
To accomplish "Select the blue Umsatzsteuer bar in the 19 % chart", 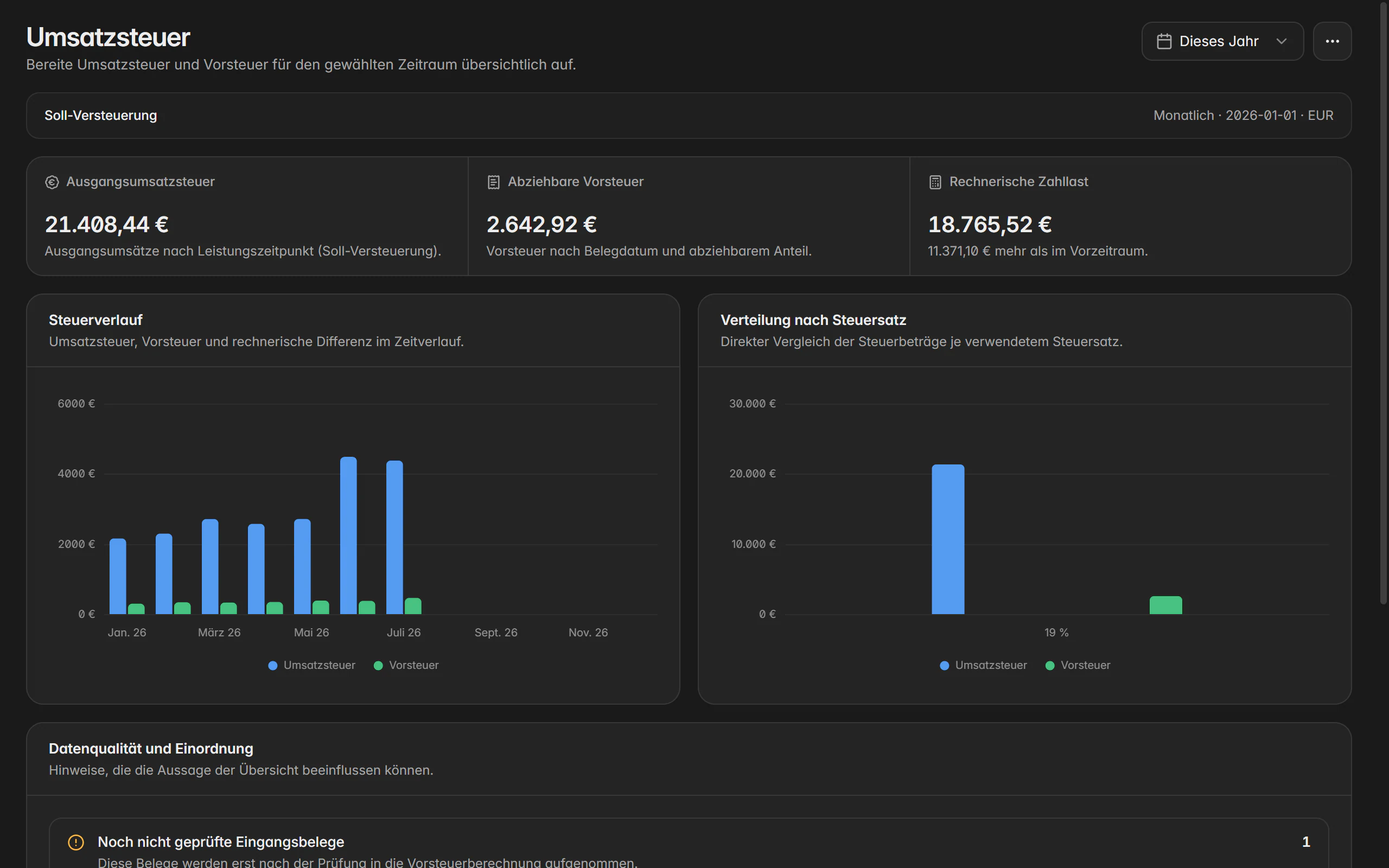I will [948, 539].
